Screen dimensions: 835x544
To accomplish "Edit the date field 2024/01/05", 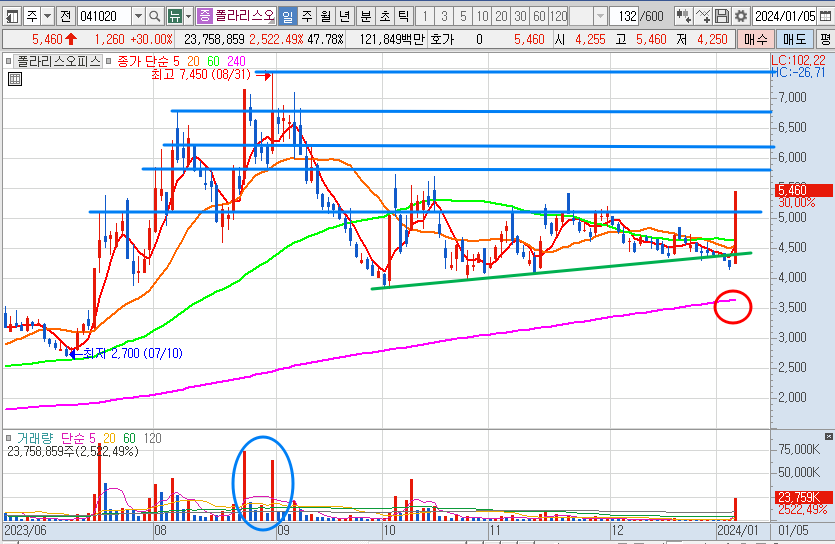I will click(x=785, y=16).
